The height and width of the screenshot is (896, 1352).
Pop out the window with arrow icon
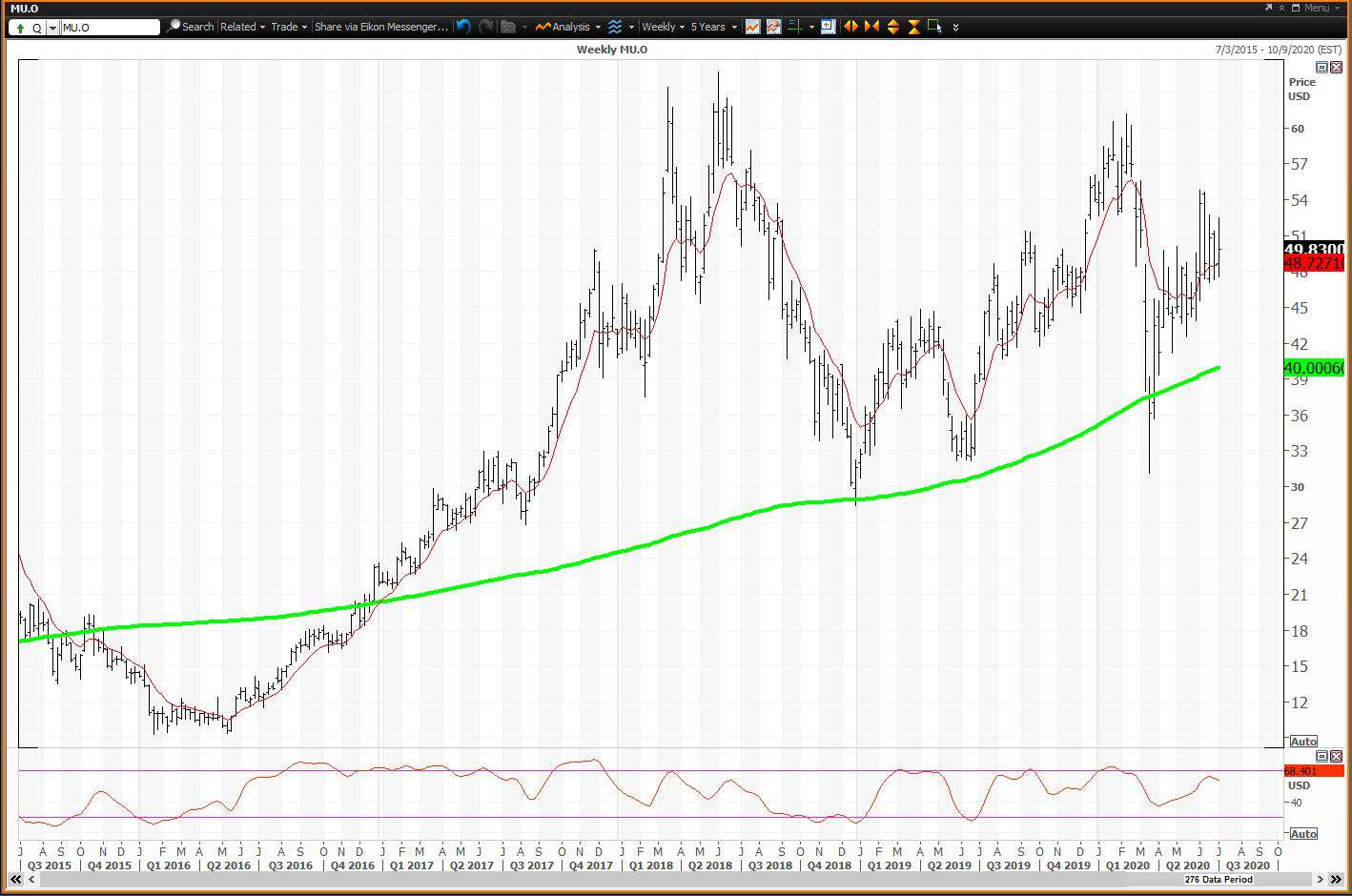(1268, 8)
